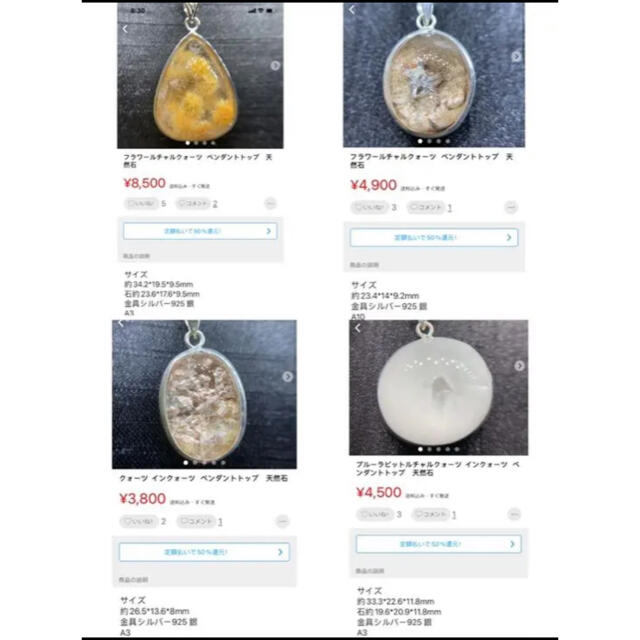Toggle like on the ¥8,500 pendant
640x640 pixels.
(x=141, y=203)
